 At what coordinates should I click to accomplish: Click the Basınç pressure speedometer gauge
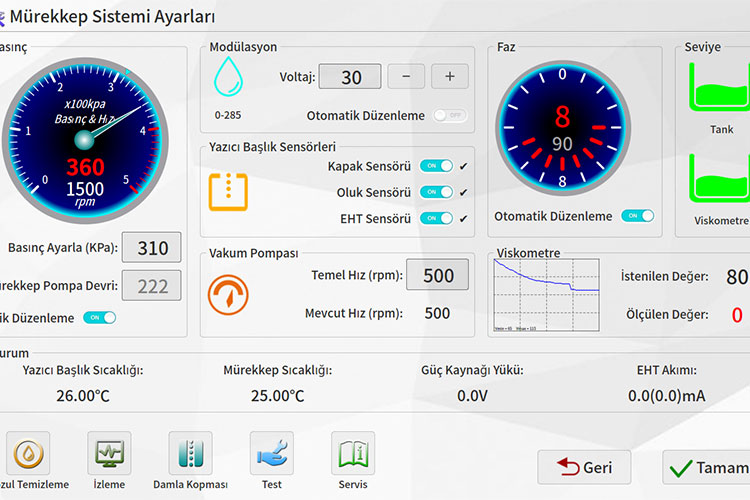(85, 141)
